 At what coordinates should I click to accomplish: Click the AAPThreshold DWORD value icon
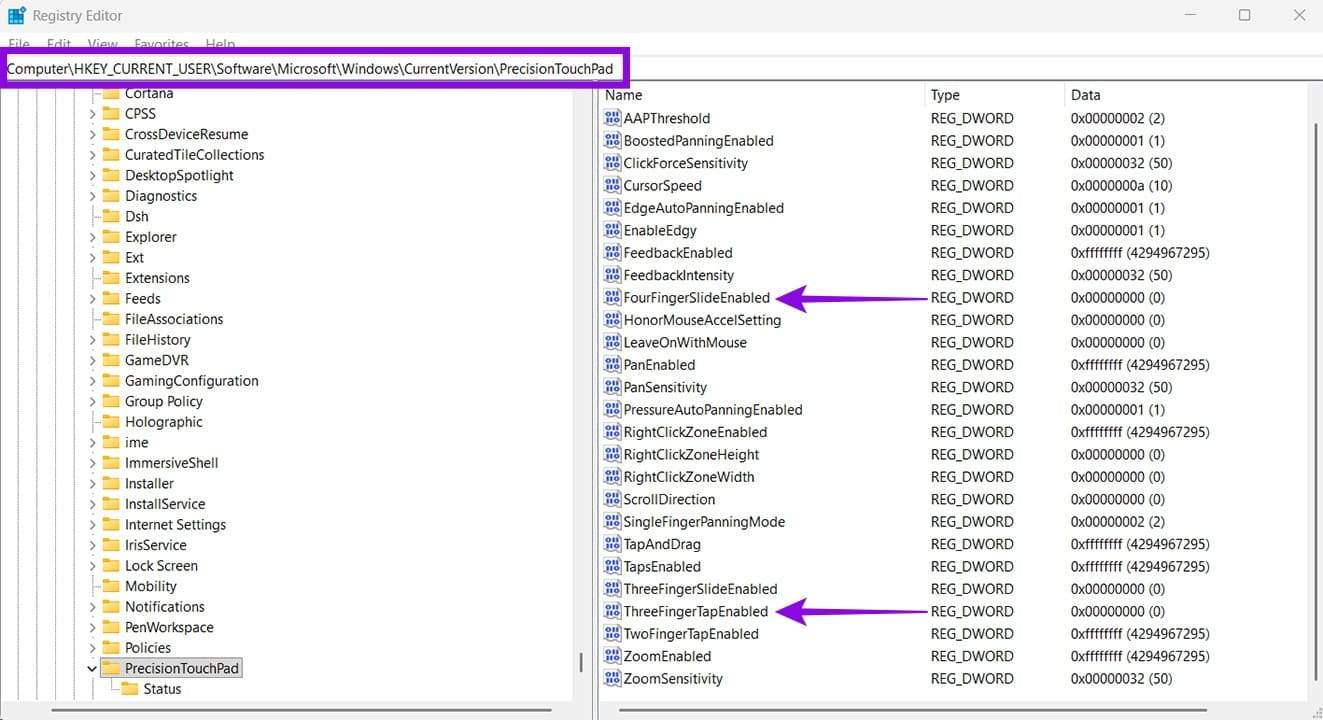pos(612,118)
